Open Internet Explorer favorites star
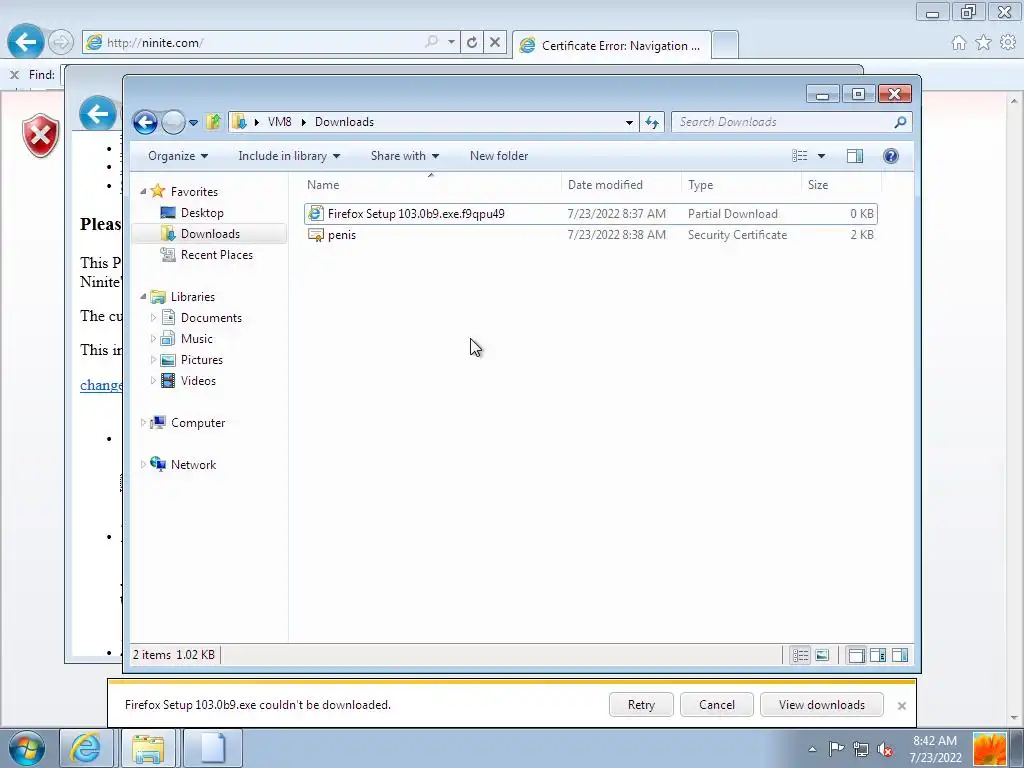 tap(983, 42)
